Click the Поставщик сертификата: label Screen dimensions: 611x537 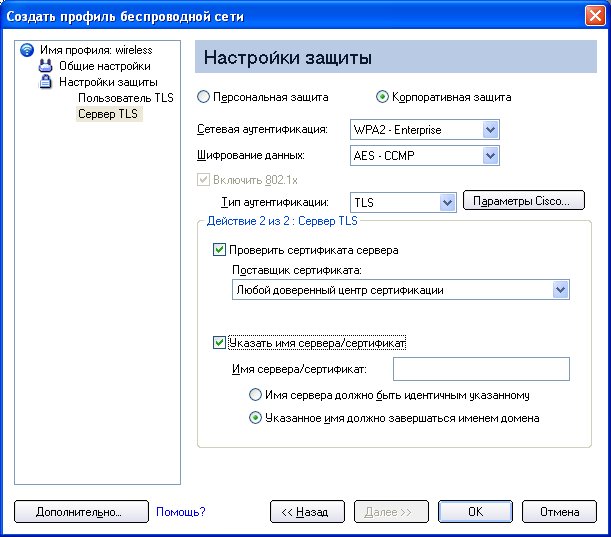coord(297,270)
